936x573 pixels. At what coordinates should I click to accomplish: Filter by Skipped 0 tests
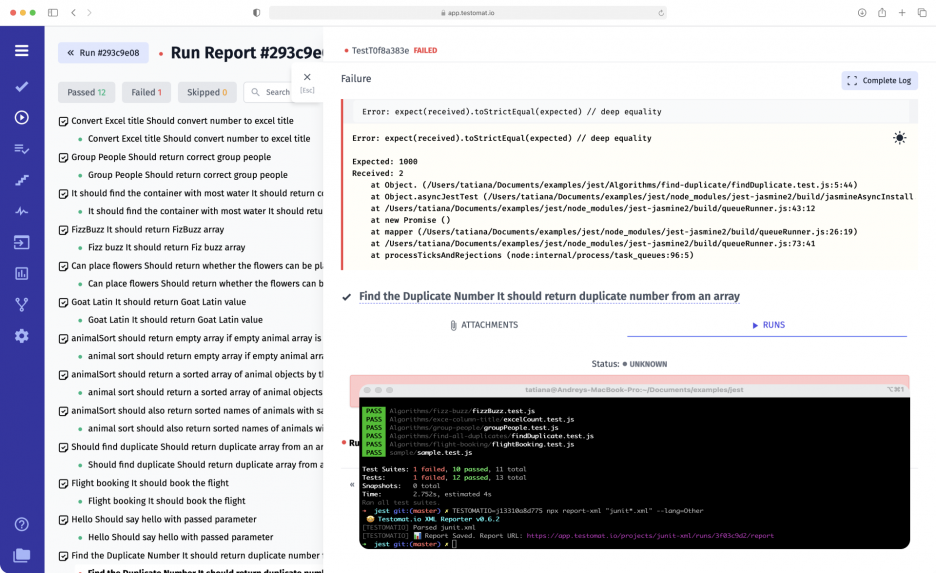click(207, 92)
